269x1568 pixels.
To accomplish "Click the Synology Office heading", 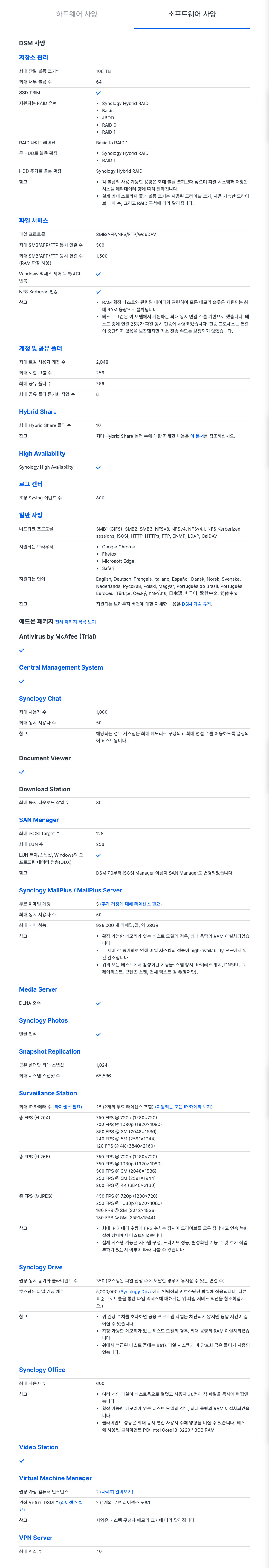I will 42,1370.
